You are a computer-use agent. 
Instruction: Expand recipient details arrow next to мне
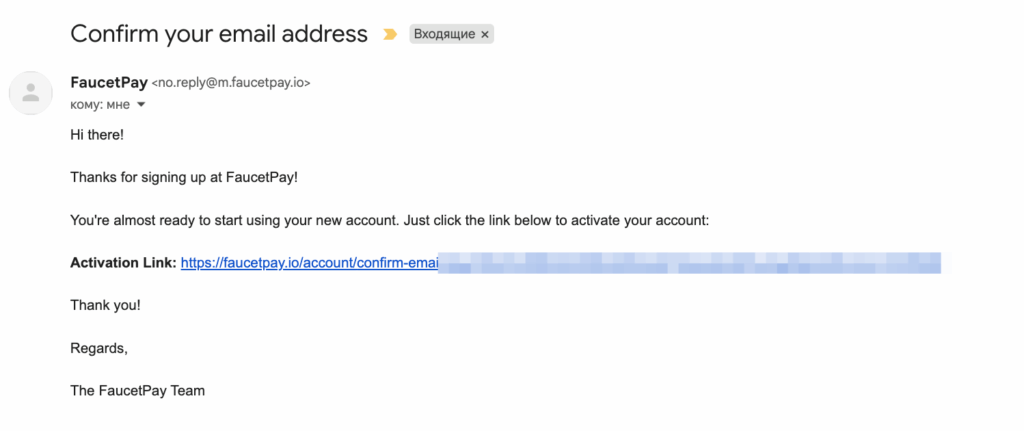pos(141,104)
